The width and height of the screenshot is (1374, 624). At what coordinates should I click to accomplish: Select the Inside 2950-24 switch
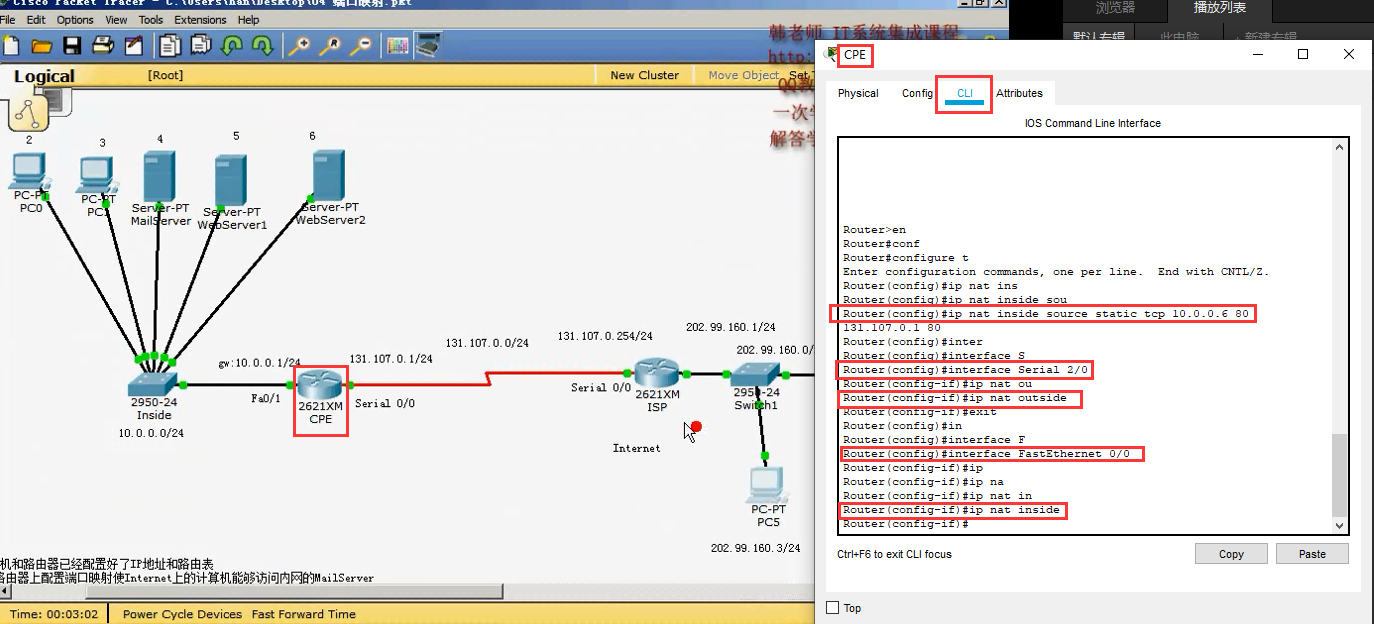153,384
